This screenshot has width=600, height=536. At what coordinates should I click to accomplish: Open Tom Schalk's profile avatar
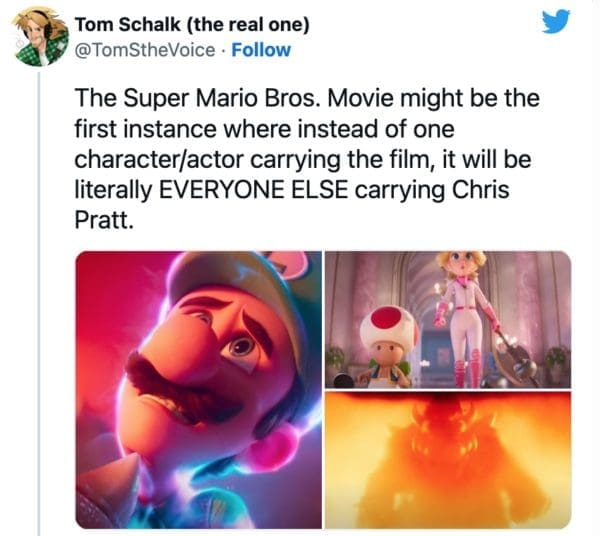40,37
